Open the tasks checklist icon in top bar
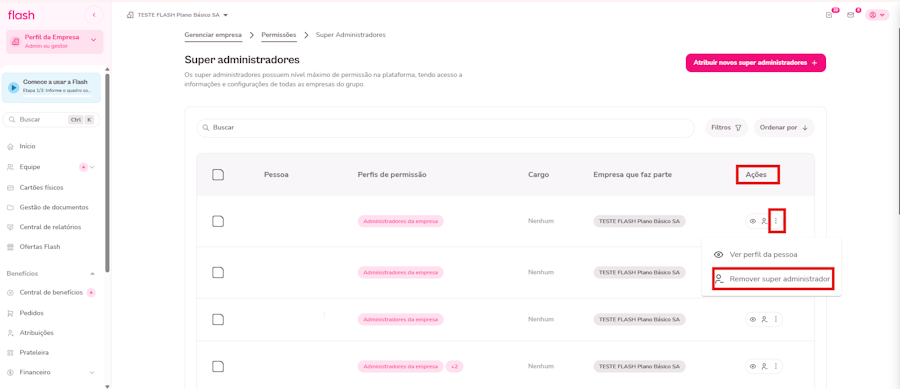 829,15
